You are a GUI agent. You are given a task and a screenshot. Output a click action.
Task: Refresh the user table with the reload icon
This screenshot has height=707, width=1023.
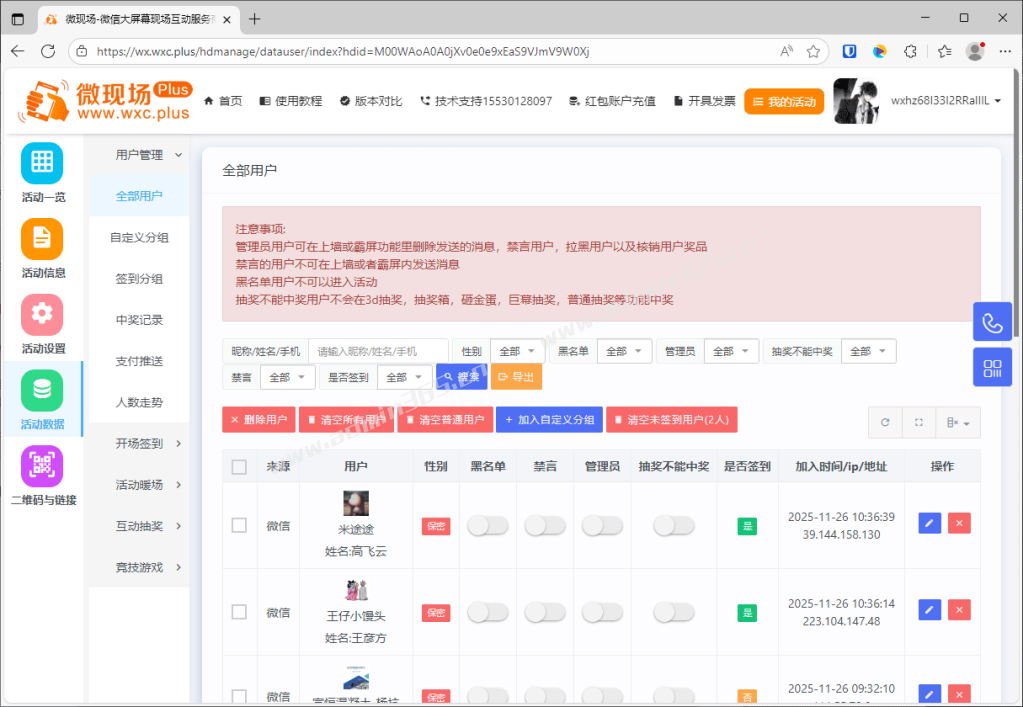pos(884,423)
